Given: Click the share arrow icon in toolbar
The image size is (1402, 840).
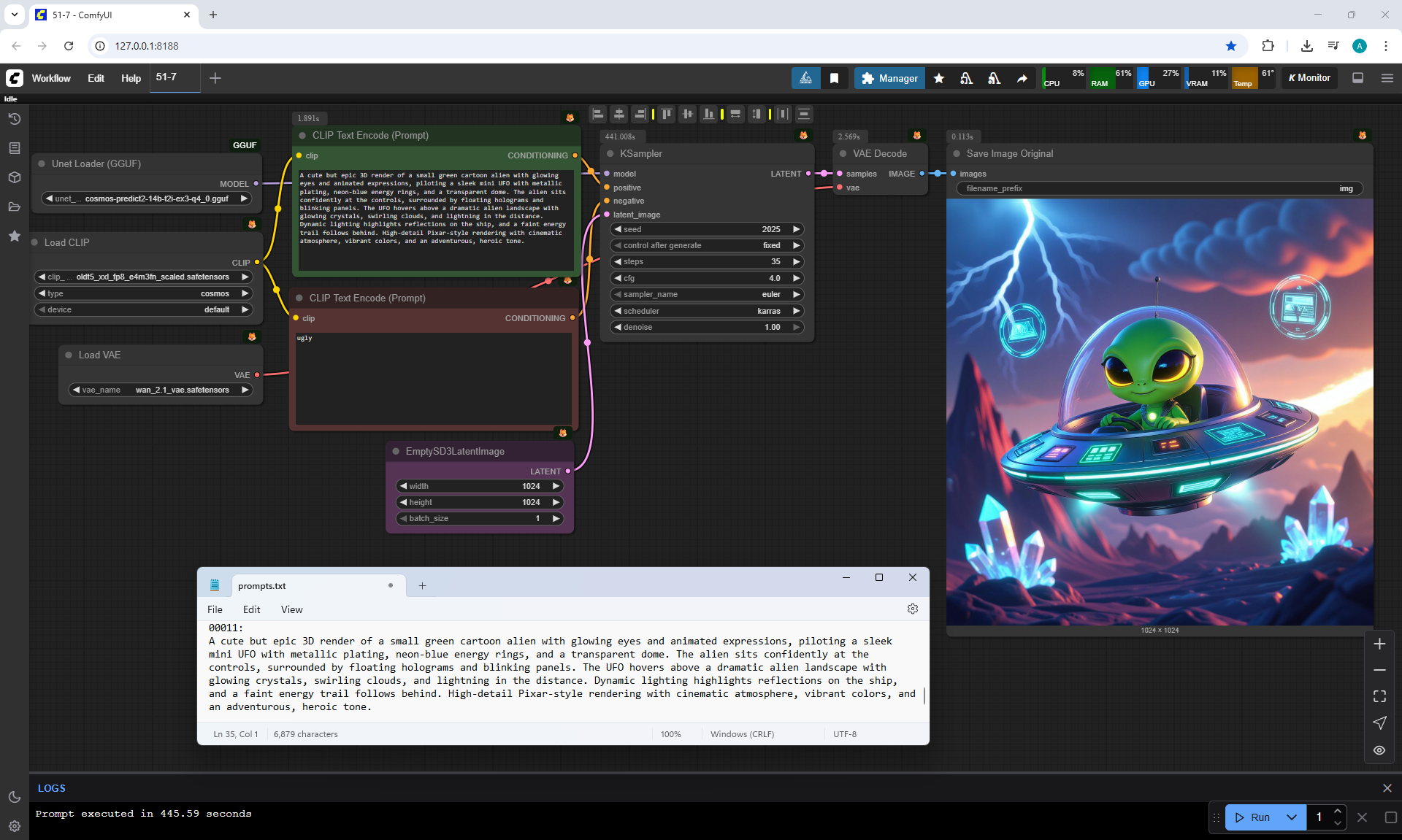Looking at the screenshot, I should [1022, 78].
